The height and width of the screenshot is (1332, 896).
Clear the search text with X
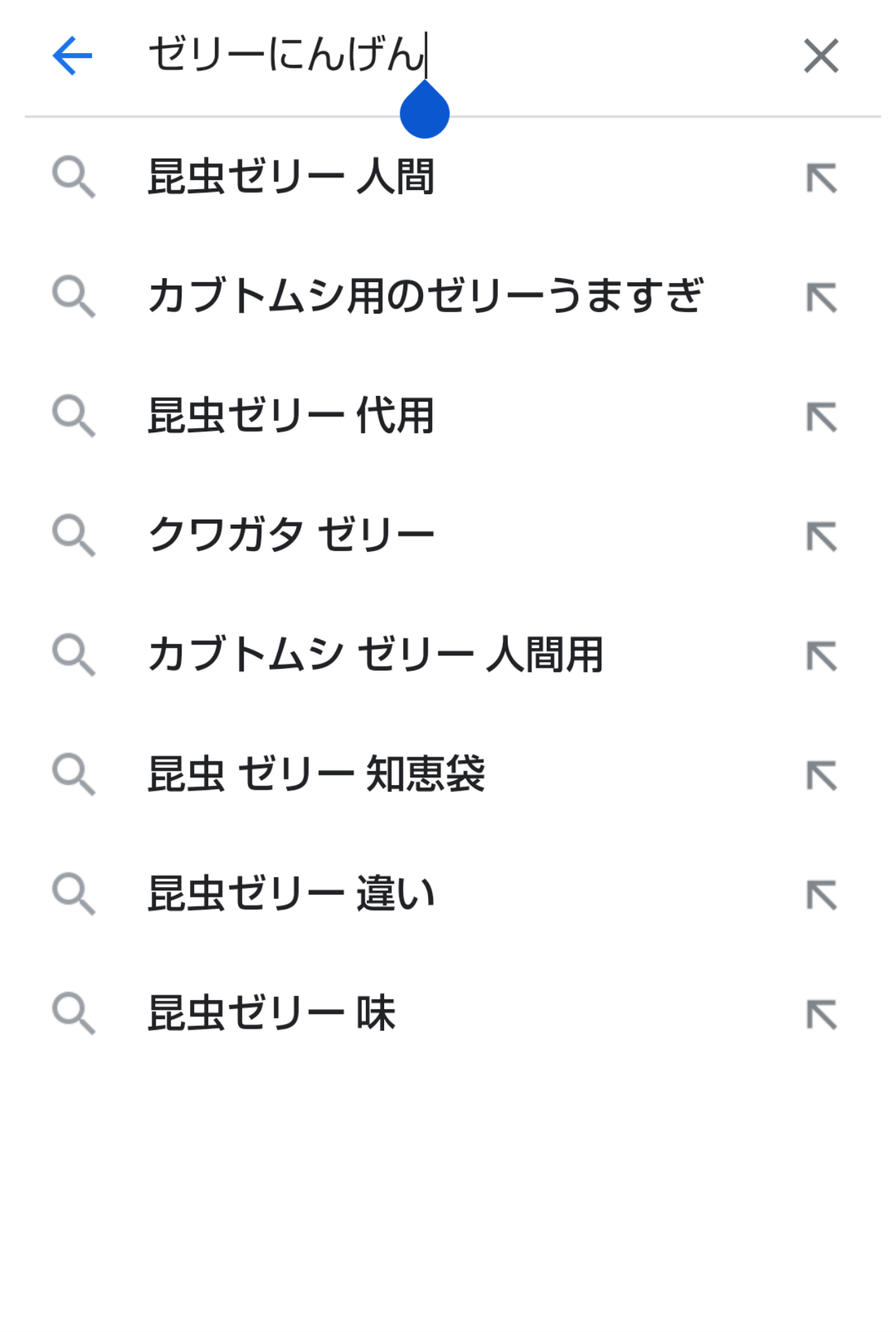821,56
